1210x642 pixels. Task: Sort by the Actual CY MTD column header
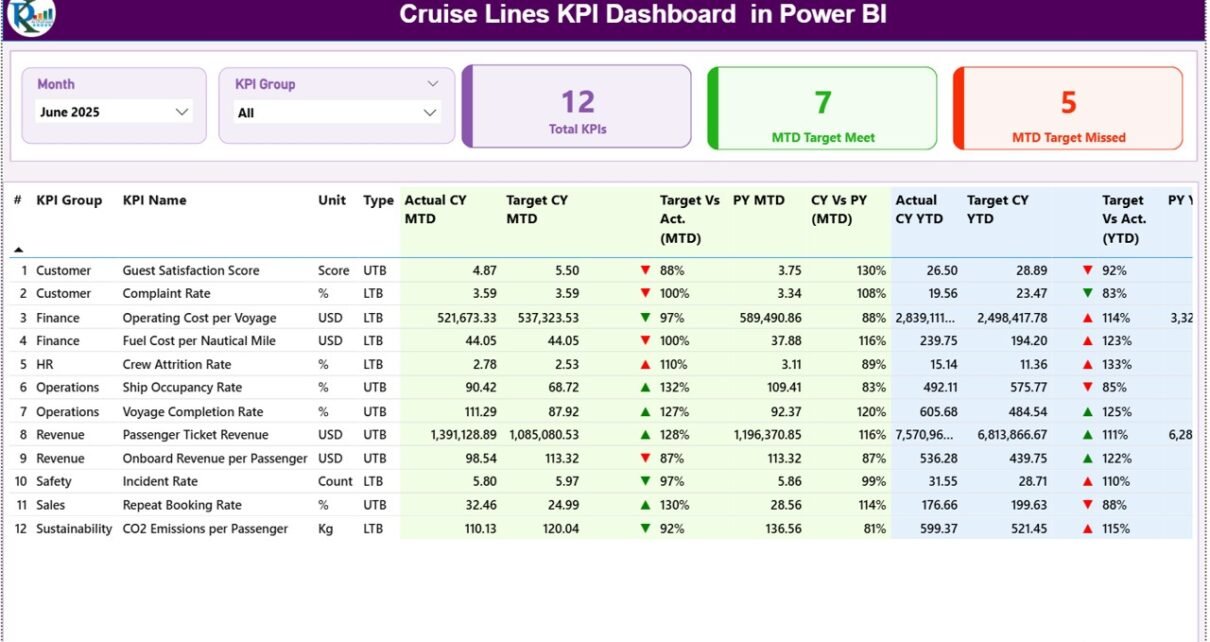435,209
